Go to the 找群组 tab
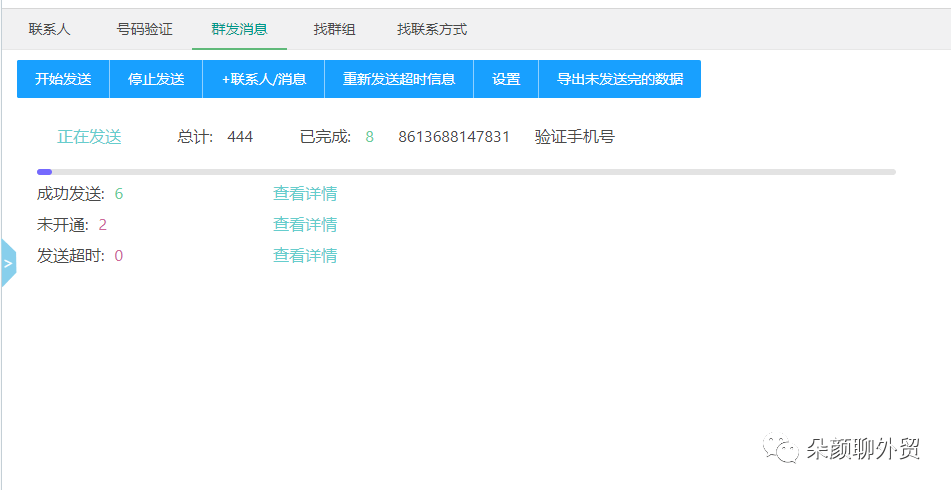951x490 pixels. tap(334, 29)
